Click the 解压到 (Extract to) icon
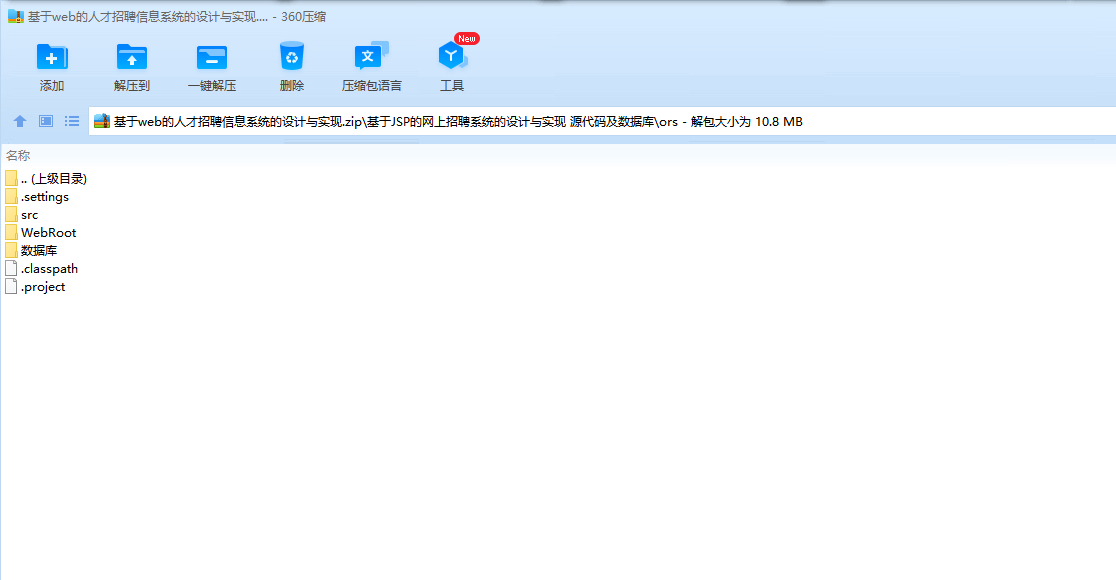Viewport: 1116px width, 580px height. [x=132, y=58]
